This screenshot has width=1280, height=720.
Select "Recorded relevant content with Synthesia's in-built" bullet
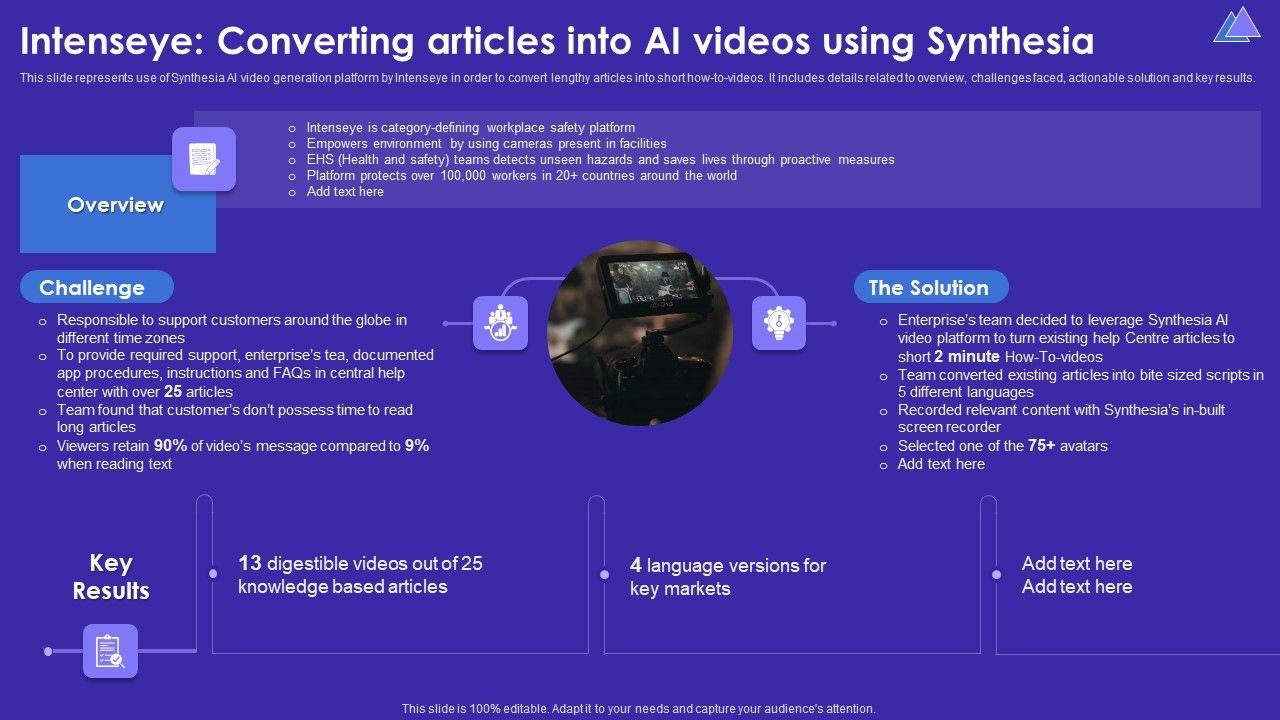click(1061, 418)
